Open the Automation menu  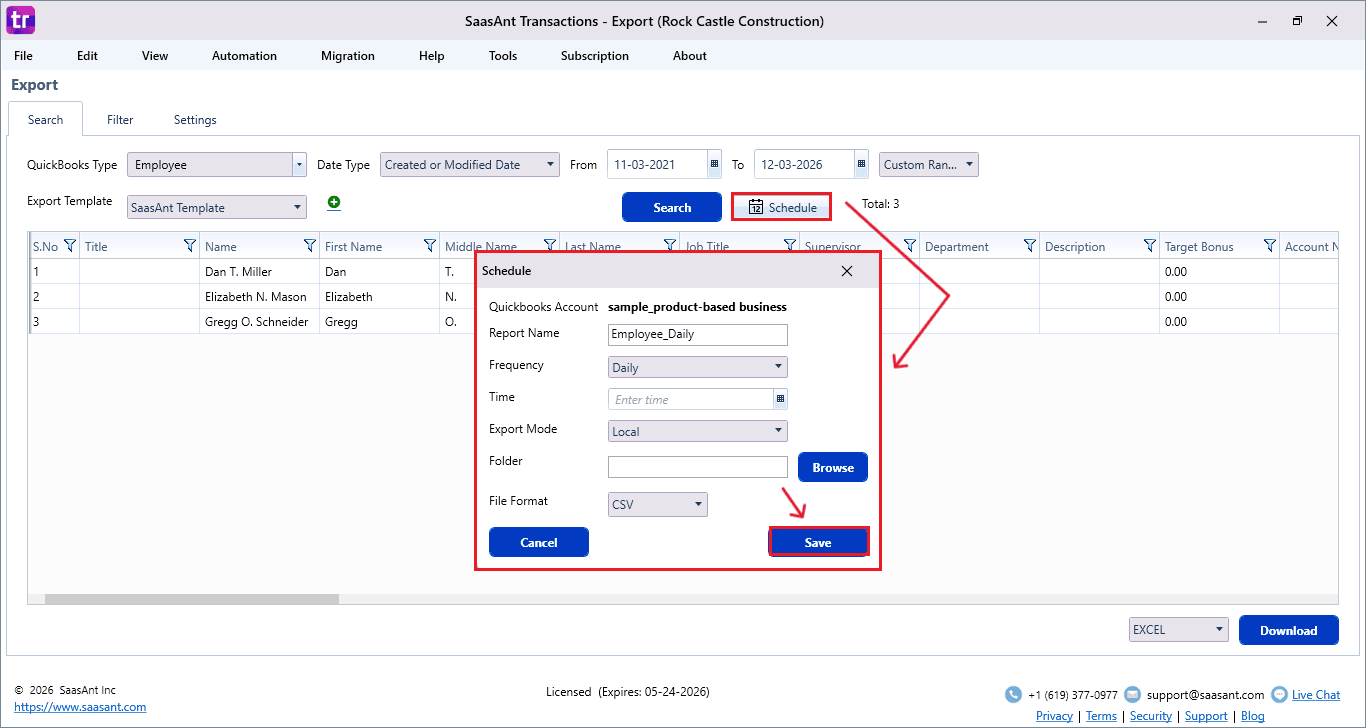[x=244, y=56]
